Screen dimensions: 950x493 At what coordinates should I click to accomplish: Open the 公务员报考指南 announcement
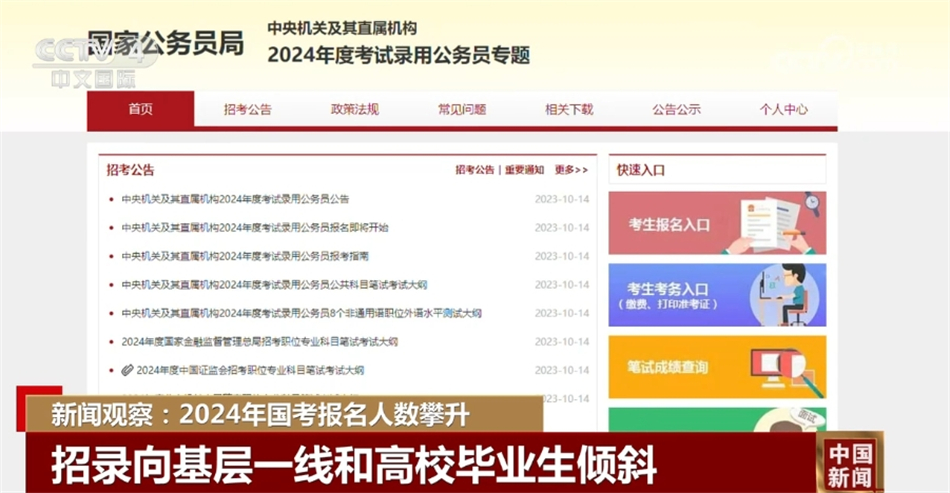(245, 256)
